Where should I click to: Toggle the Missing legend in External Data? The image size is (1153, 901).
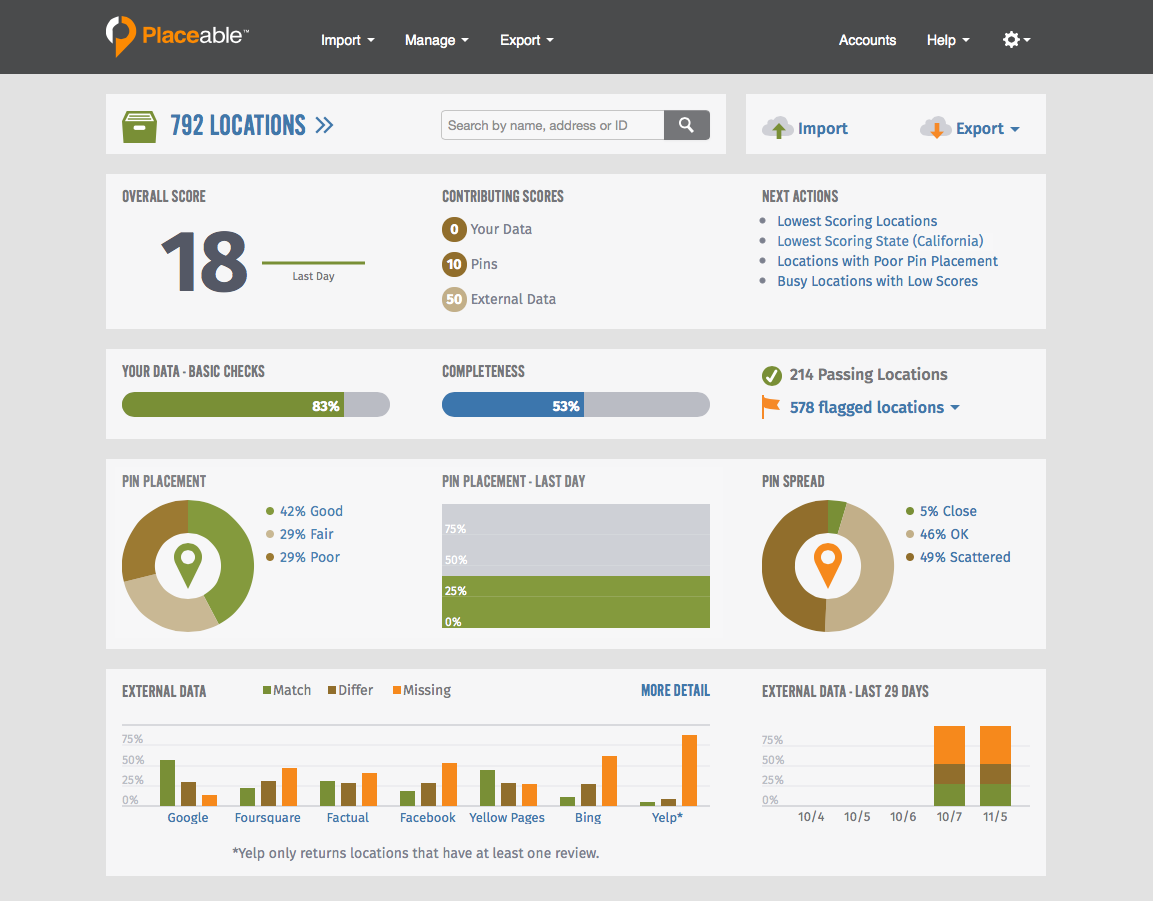420,690
